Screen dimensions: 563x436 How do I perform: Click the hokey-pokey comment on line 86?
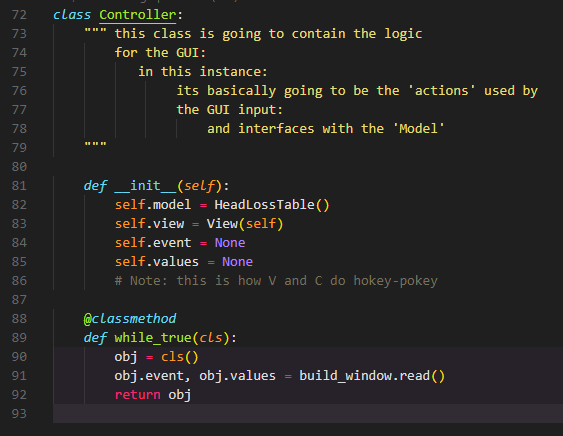[276, 281]
